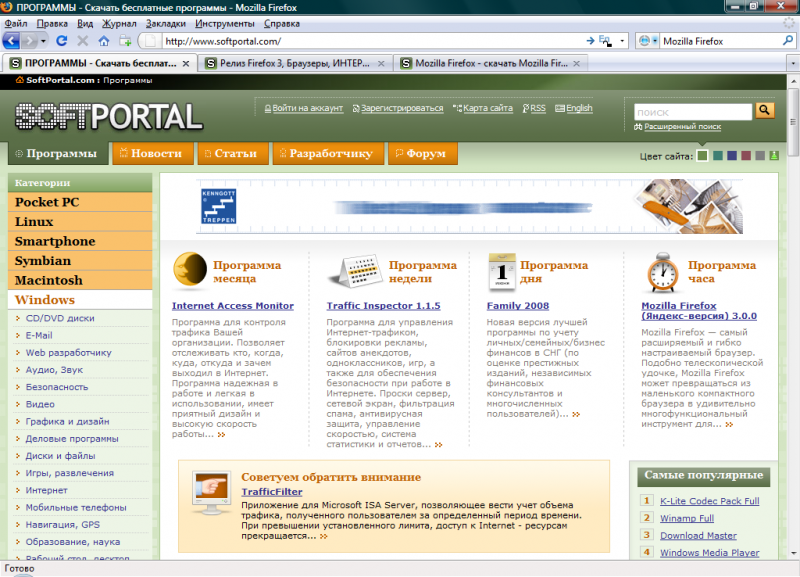
Task: Click the browser Forward arrow button
Action: [x=30, y=40]
